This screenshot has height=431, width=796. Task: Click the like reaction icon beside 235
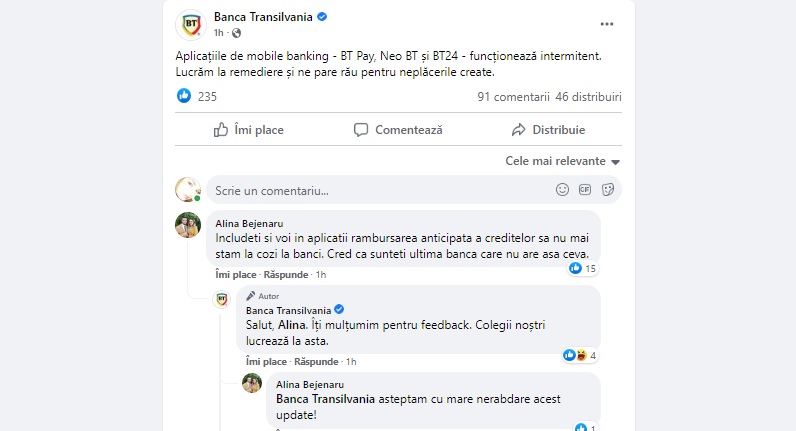point(184,96)
